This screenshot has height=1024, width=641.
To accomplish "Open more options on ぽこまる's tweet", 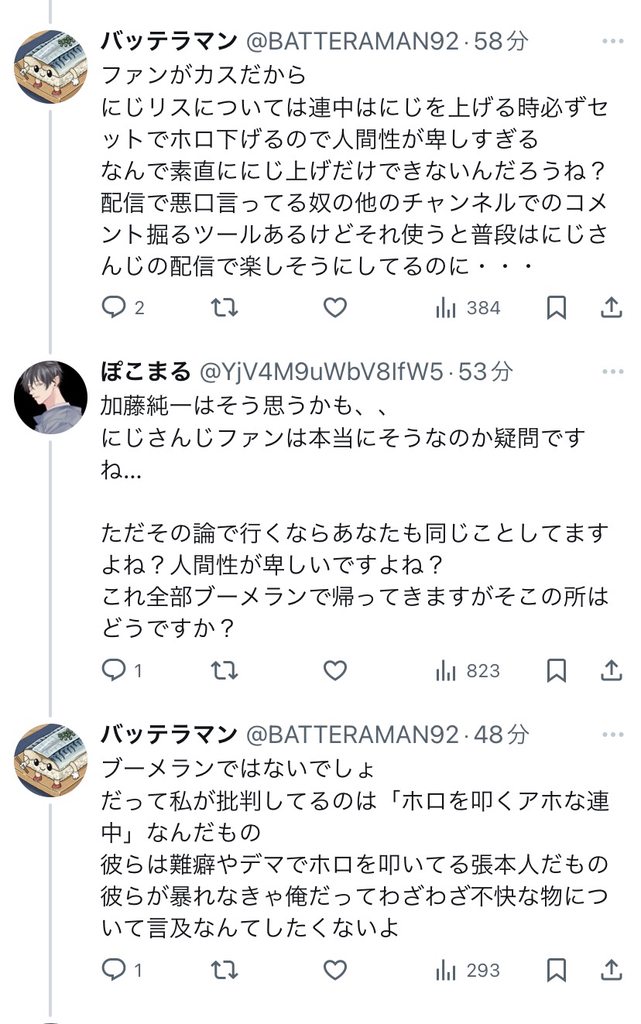I will (x=611, y=372).
